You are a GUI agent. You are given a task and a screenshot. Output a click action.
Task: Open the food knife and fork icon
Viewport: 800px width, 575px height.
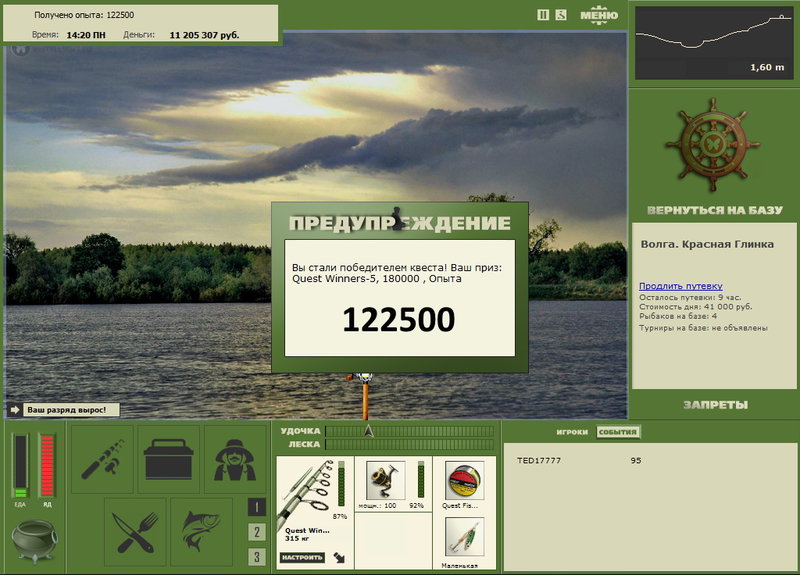[x=136, y=532]
